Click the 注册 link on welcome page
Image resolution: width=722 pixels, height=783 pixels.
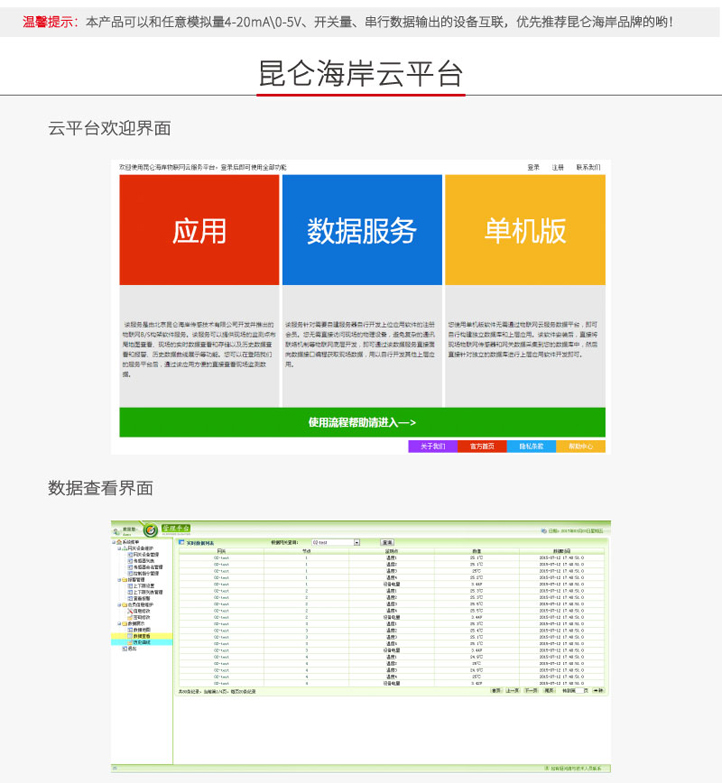[x=558, y=167]
